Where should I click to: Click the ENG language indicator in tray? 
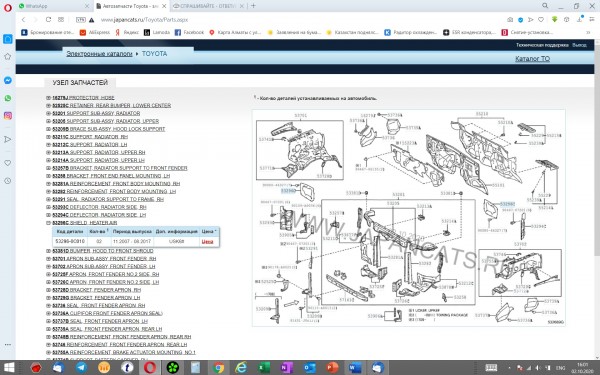click(x=561, y=368)
